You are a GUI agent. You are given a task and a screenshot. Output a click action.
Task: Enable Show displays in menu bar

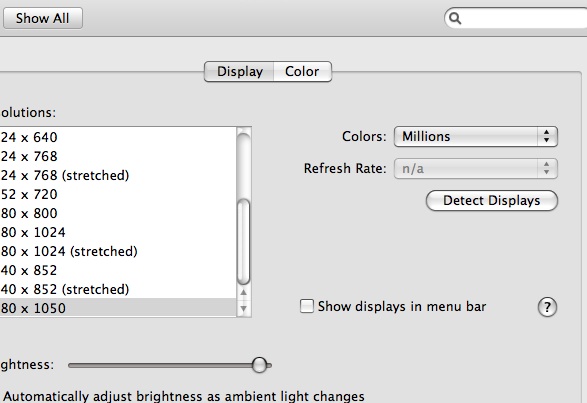click(x=307, y=306)
